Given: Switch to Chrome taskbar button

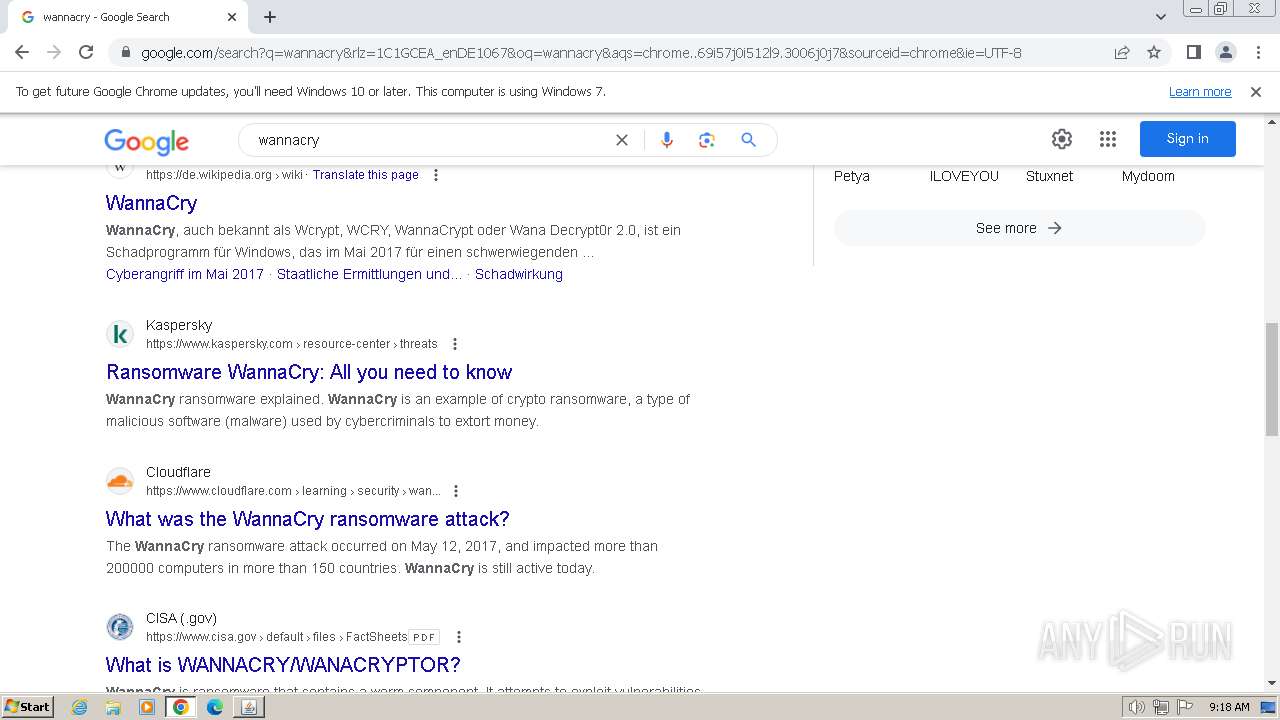Looking at the screenshot, I should pos(181,707).
